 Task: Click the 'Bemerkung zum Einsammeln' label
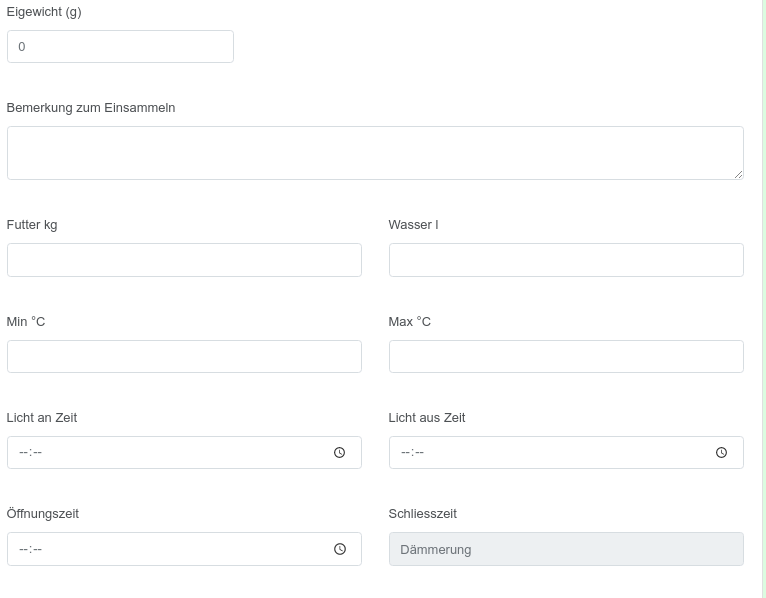(x=91, y=107)
